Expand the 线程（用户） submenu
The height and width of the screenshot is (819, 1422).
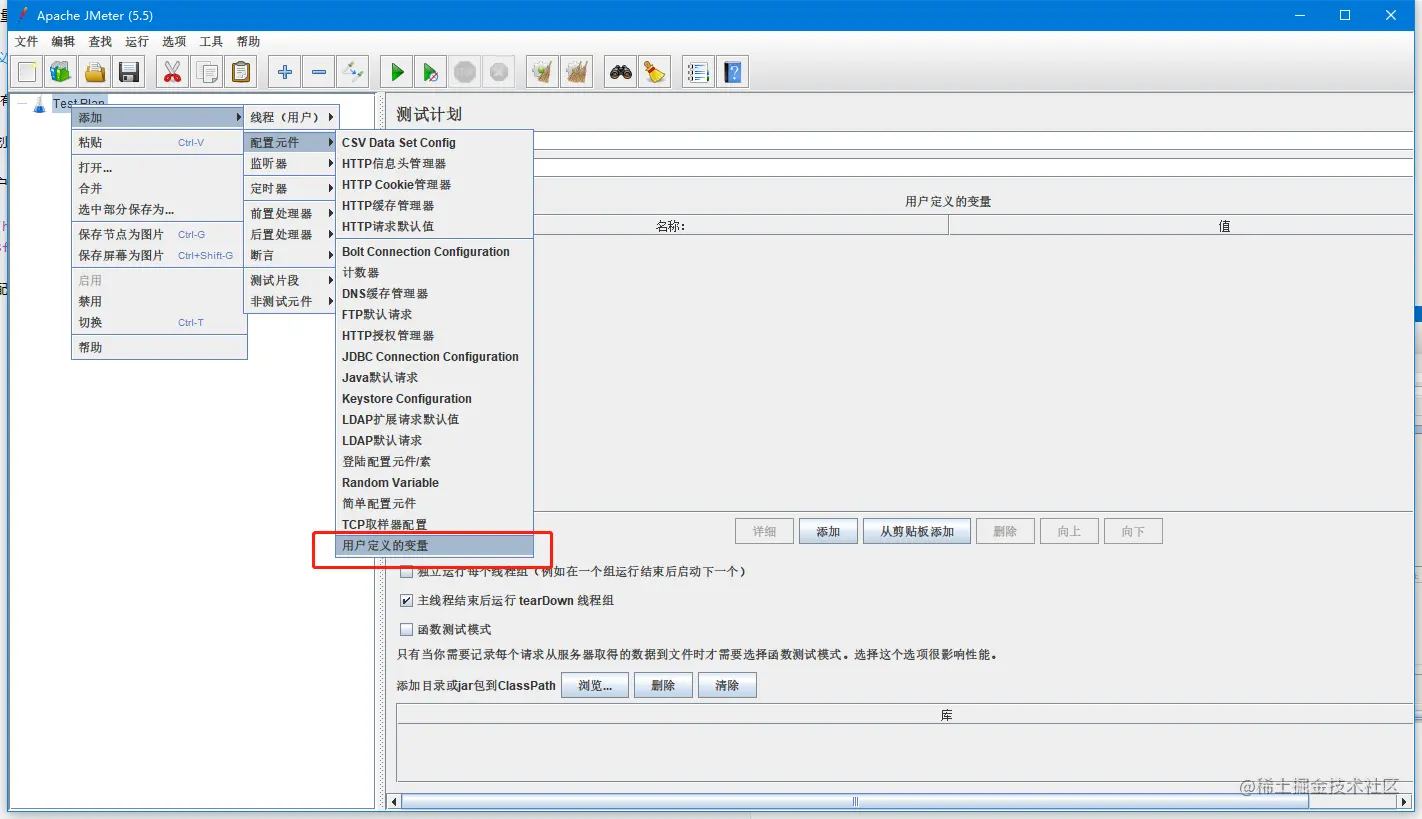[292, 117]
